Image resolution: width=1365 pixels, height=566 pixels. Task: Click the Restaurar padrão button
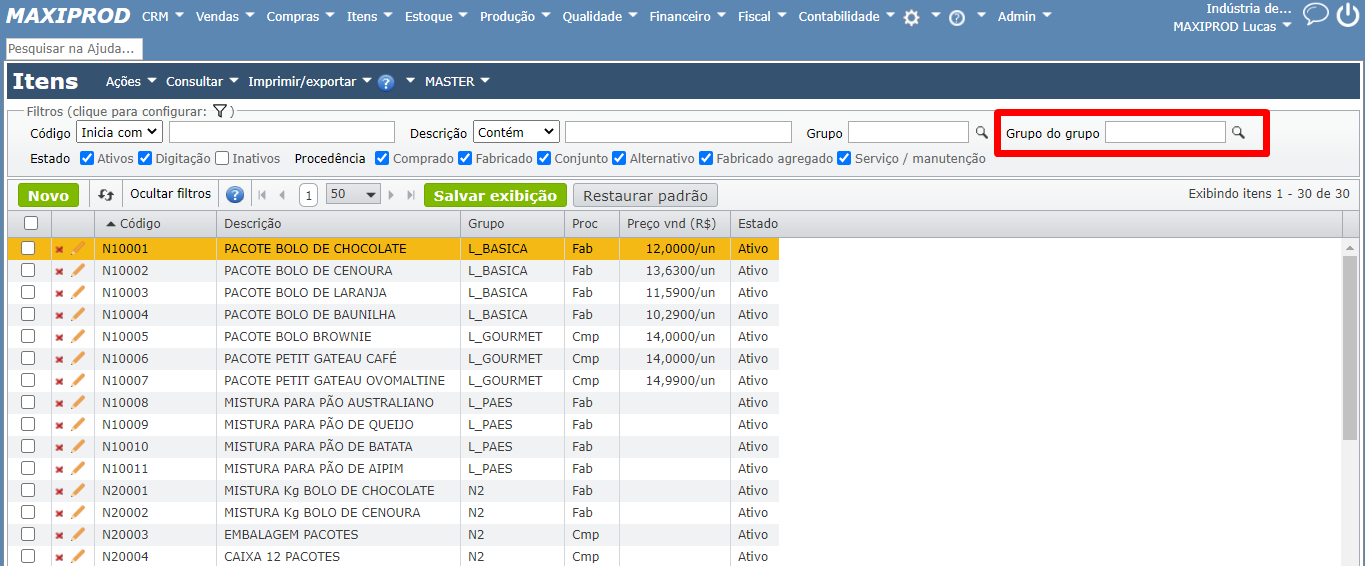coord(645,196)
